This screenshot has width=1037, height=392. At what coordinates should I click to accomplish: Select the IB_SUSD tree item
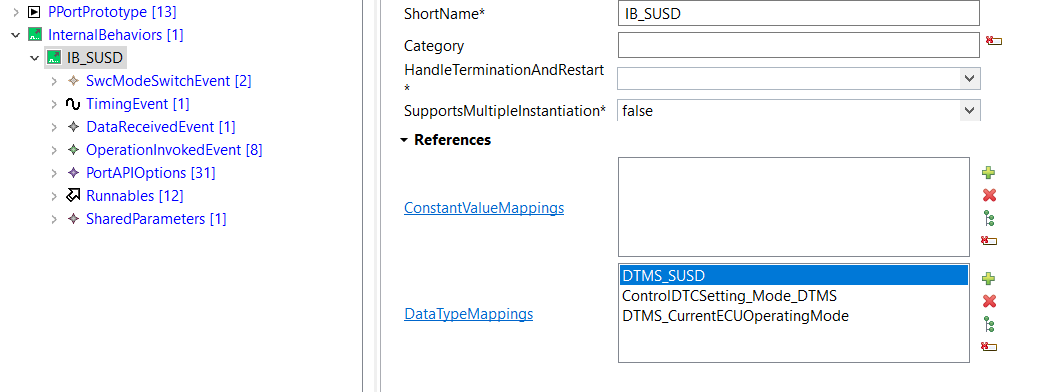[95, 58]
